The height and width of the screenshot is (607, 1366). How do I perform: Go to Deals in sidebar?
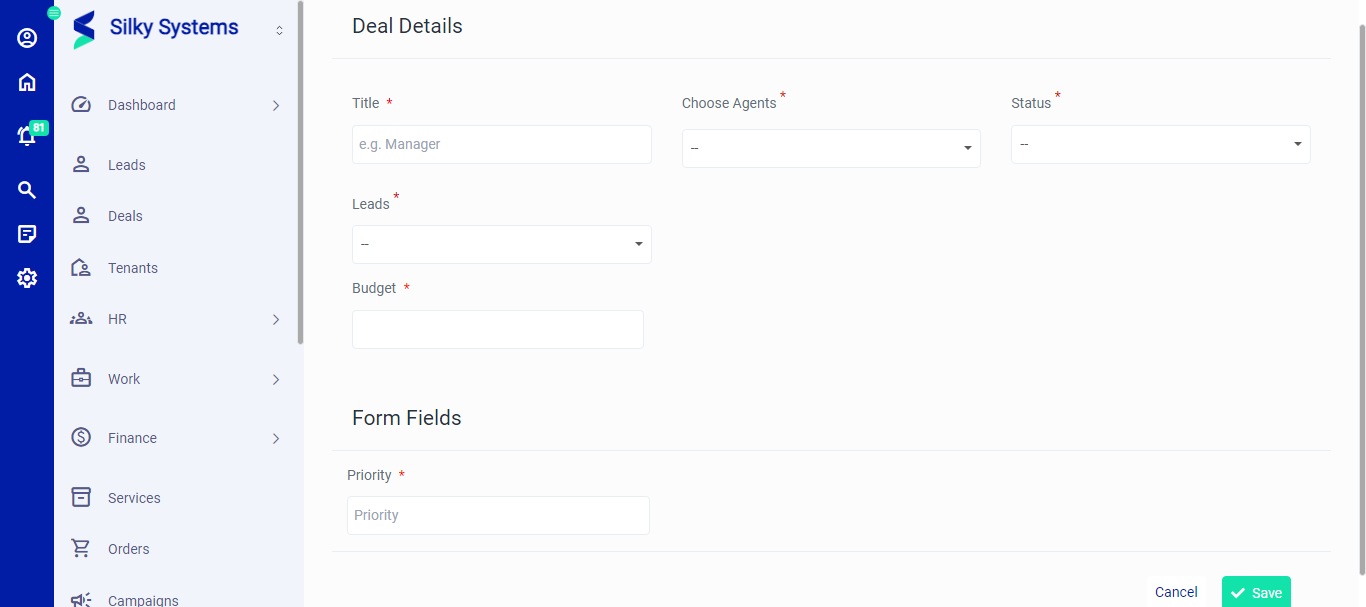[x=125, y=216]
